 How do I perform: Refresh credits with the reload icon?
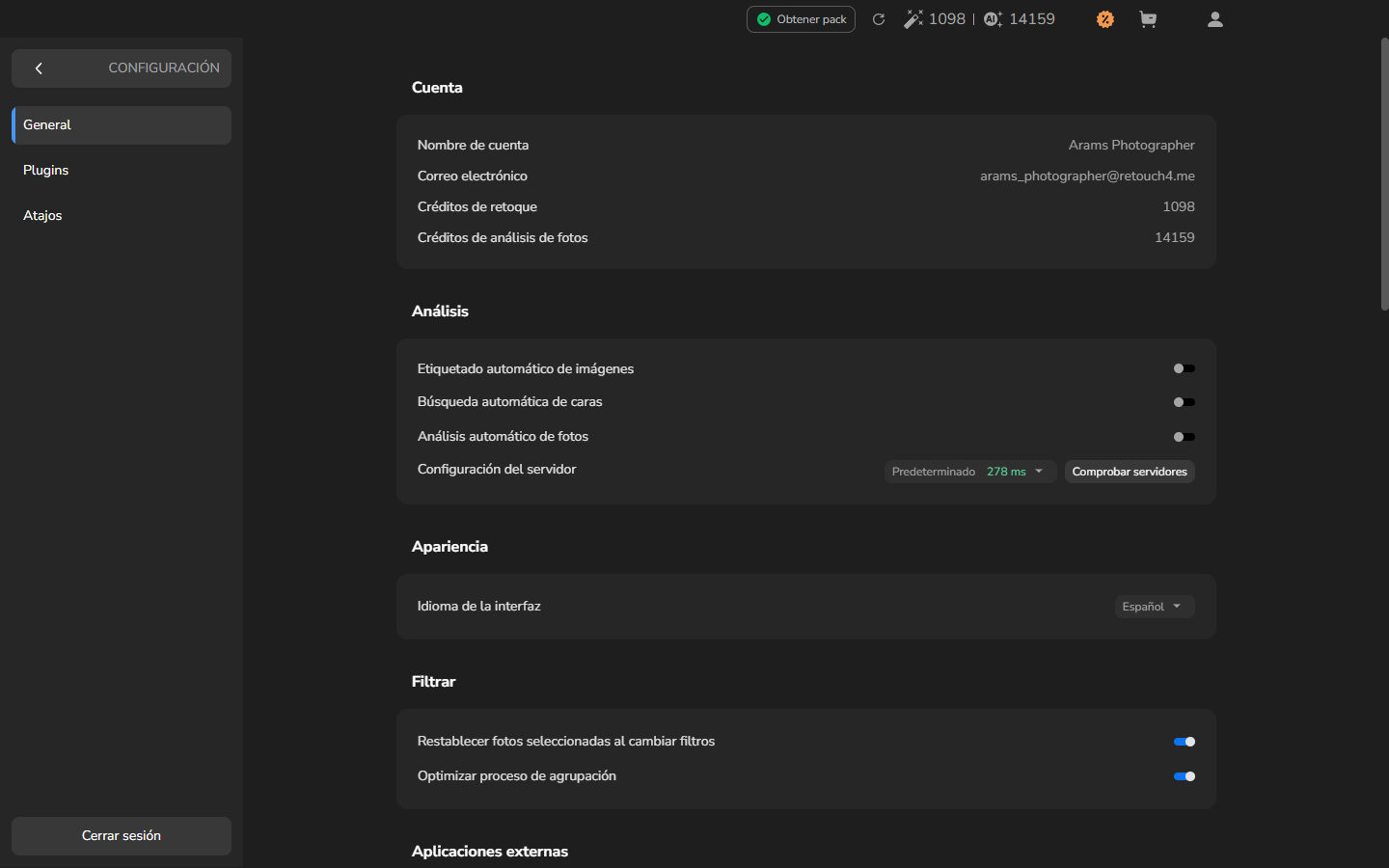click(x=879, y=19)
